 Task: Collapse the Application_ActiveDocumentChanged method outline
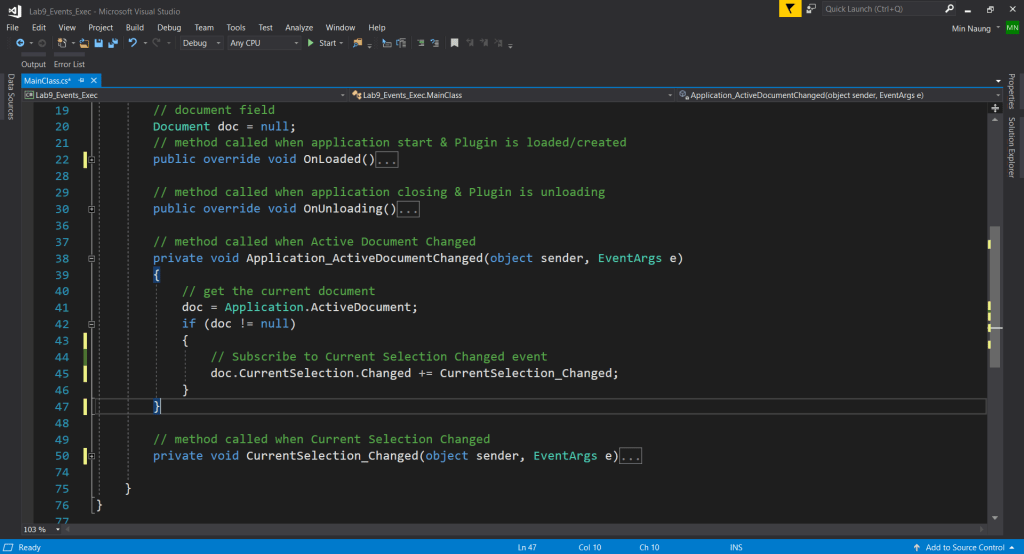tap(91, 258)
